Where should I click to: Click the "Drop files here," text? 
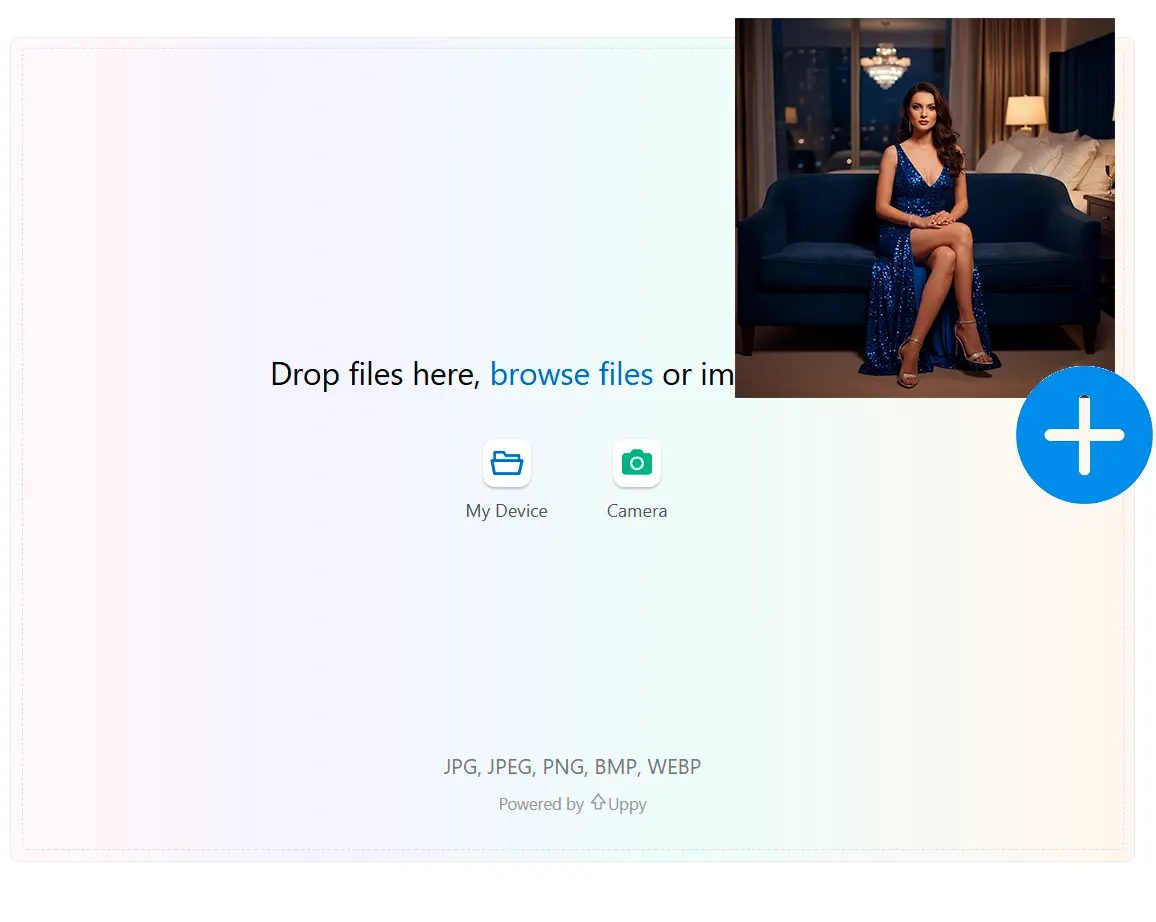click(x=376, y=374)
